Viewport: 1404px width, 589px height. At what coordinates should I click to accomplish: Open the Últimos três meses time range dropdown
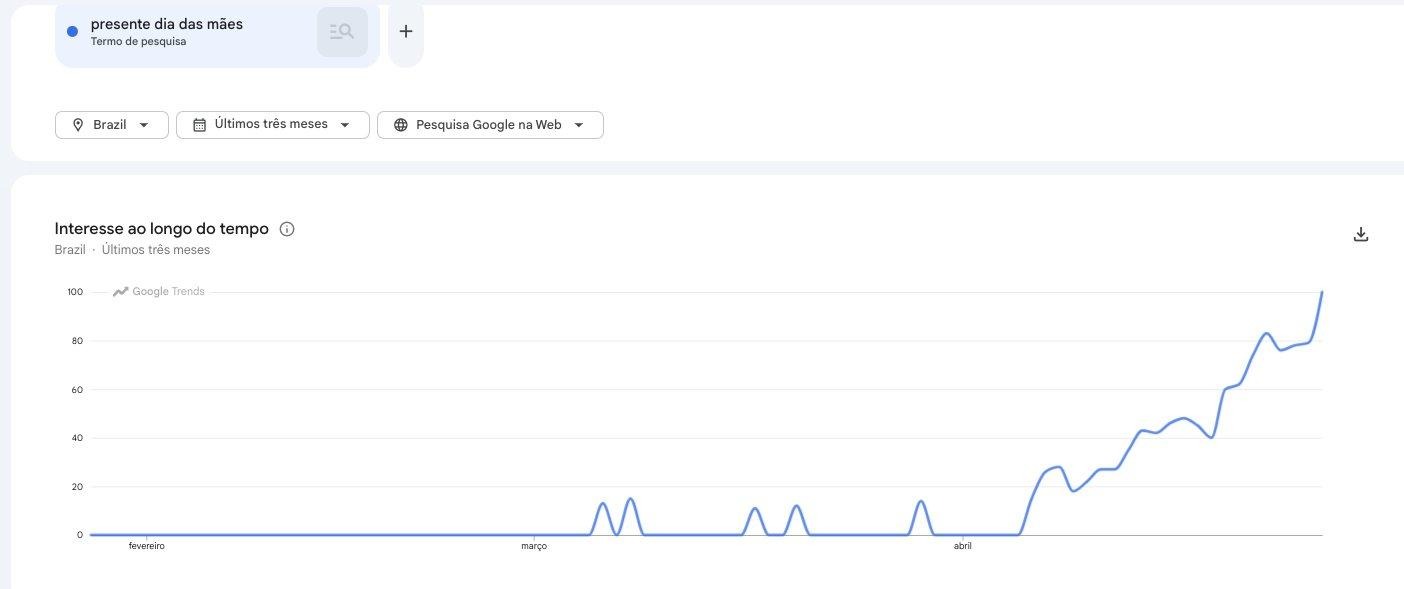pyautogui.click(x=273, y=125)
